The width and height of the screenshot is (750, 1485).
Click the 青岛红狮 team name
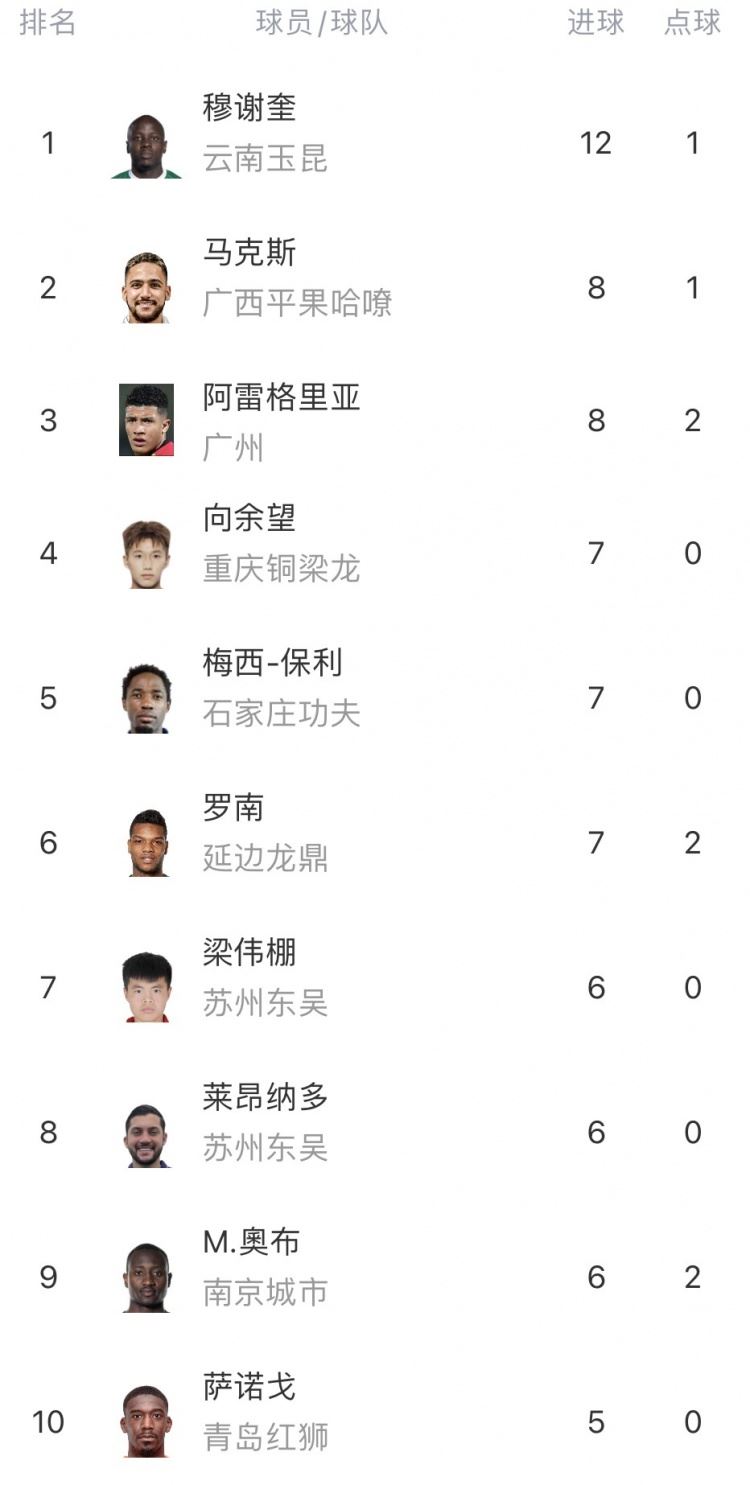point(265,1437)
